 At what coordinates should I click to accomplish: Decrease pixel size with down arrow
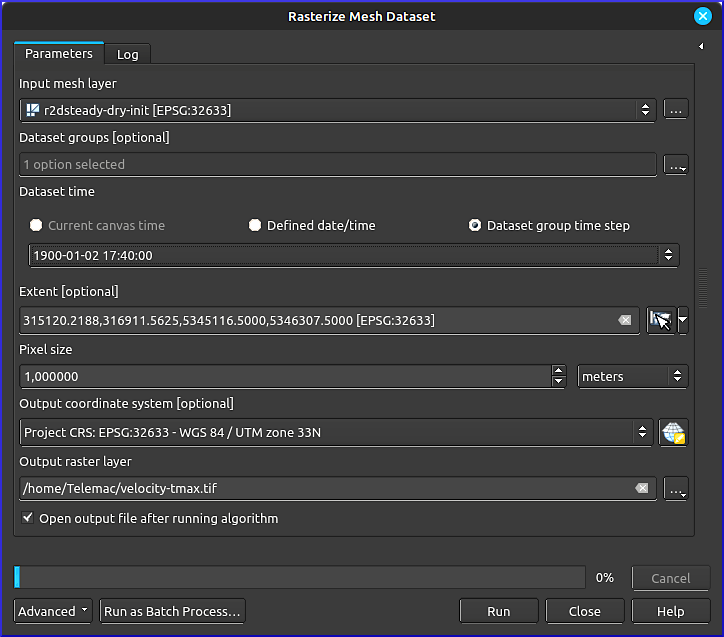(x=558, y=382)
